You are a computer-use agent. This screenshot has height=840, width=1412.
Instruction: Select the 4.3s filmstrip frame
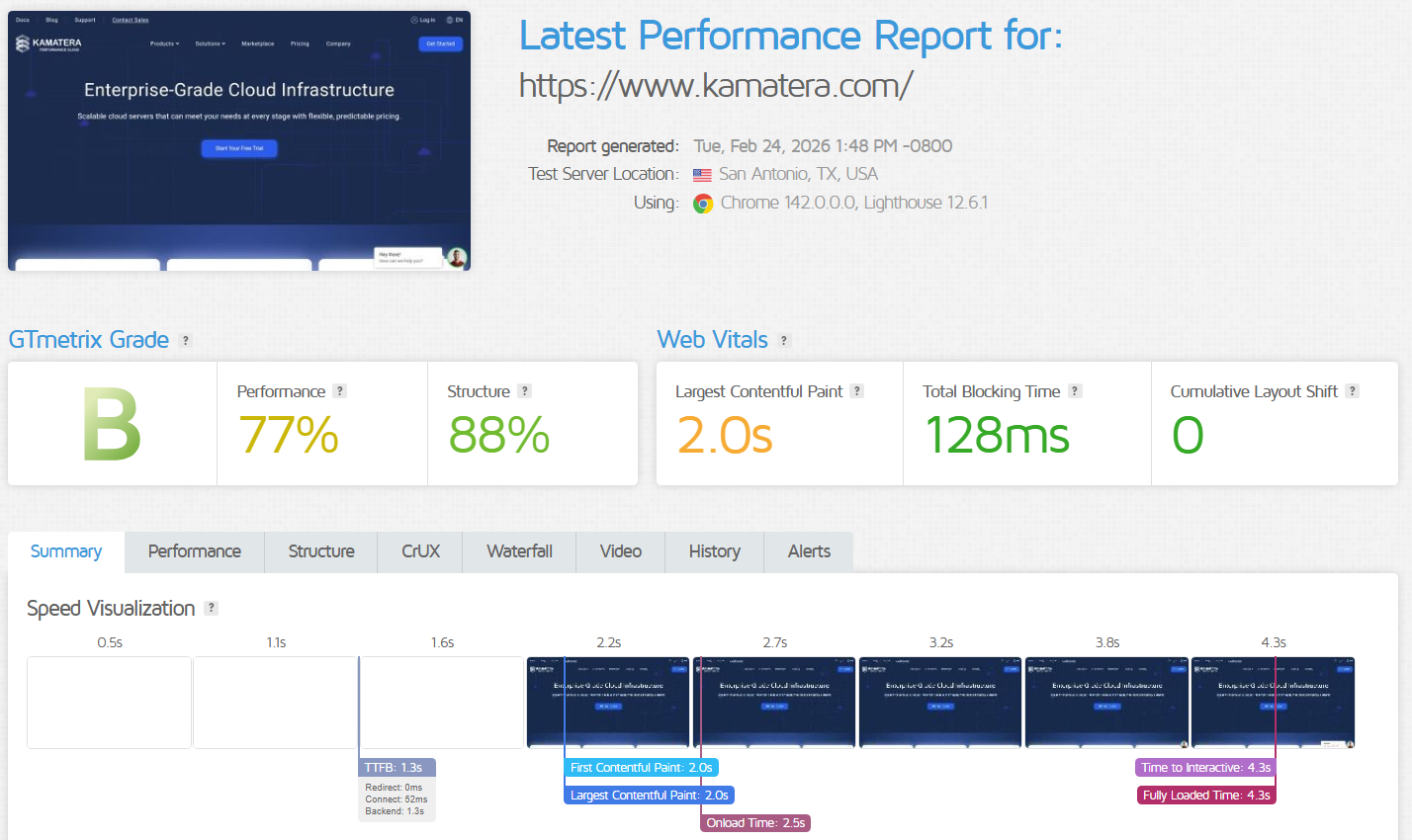(1273, 703)
